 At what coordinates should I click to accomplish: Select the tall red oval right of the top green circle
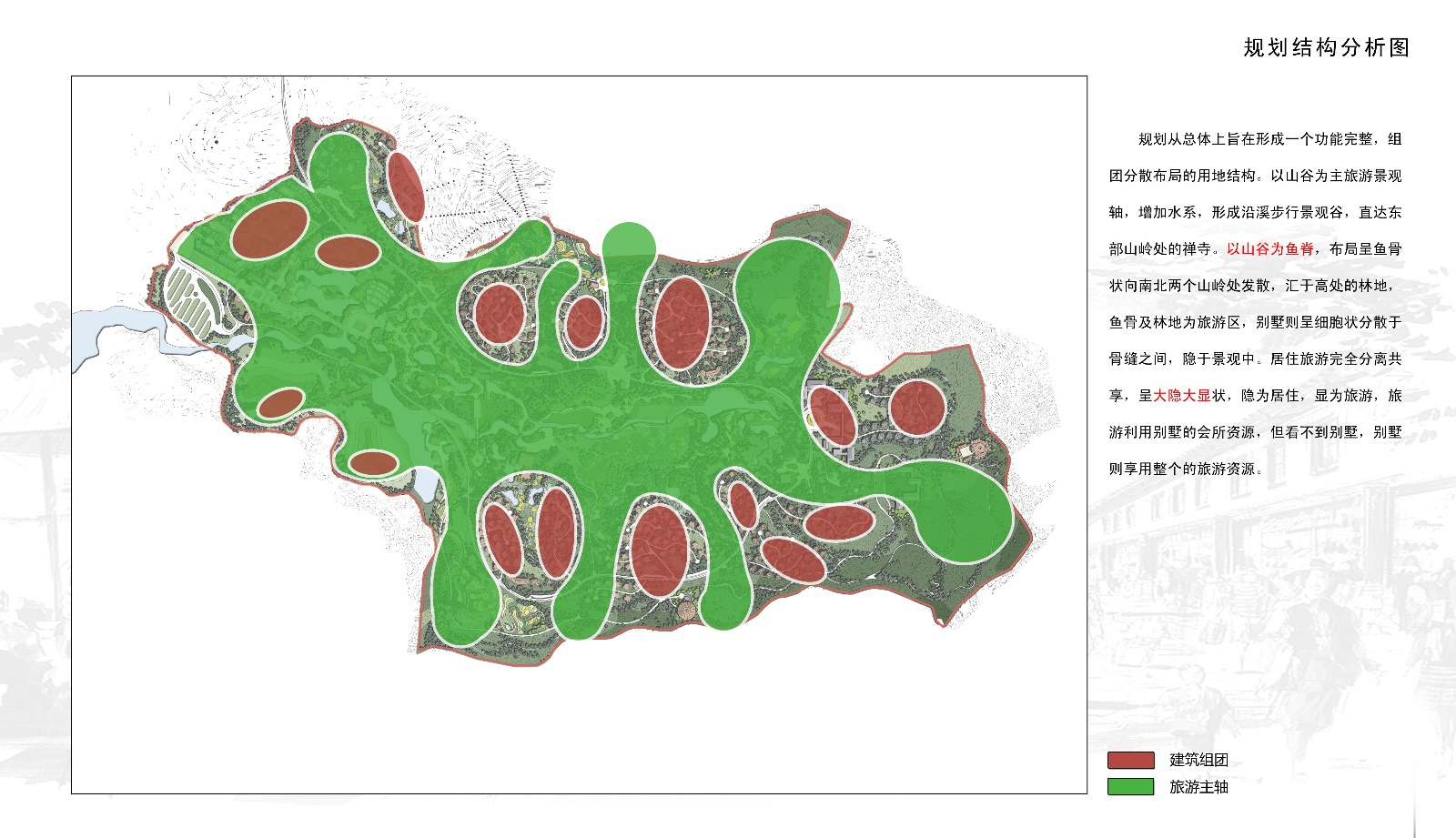click(x=682, y=324)
